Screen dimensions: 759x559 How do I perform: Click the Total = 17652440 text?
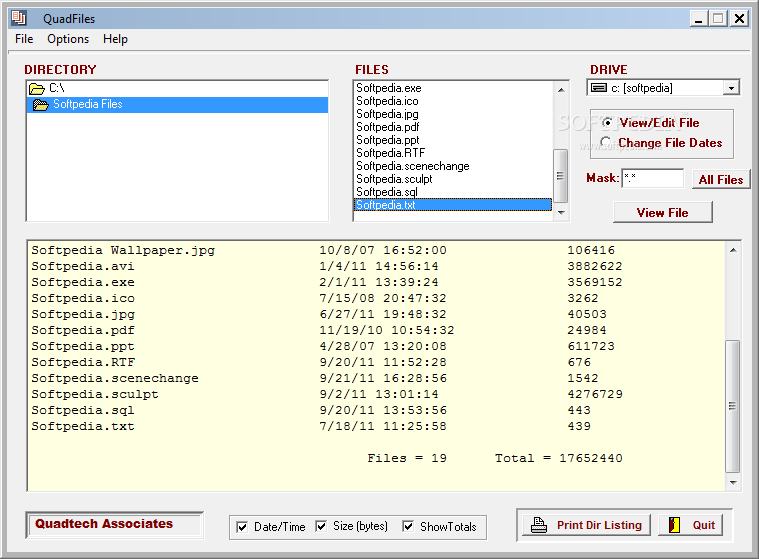(559, 458)
